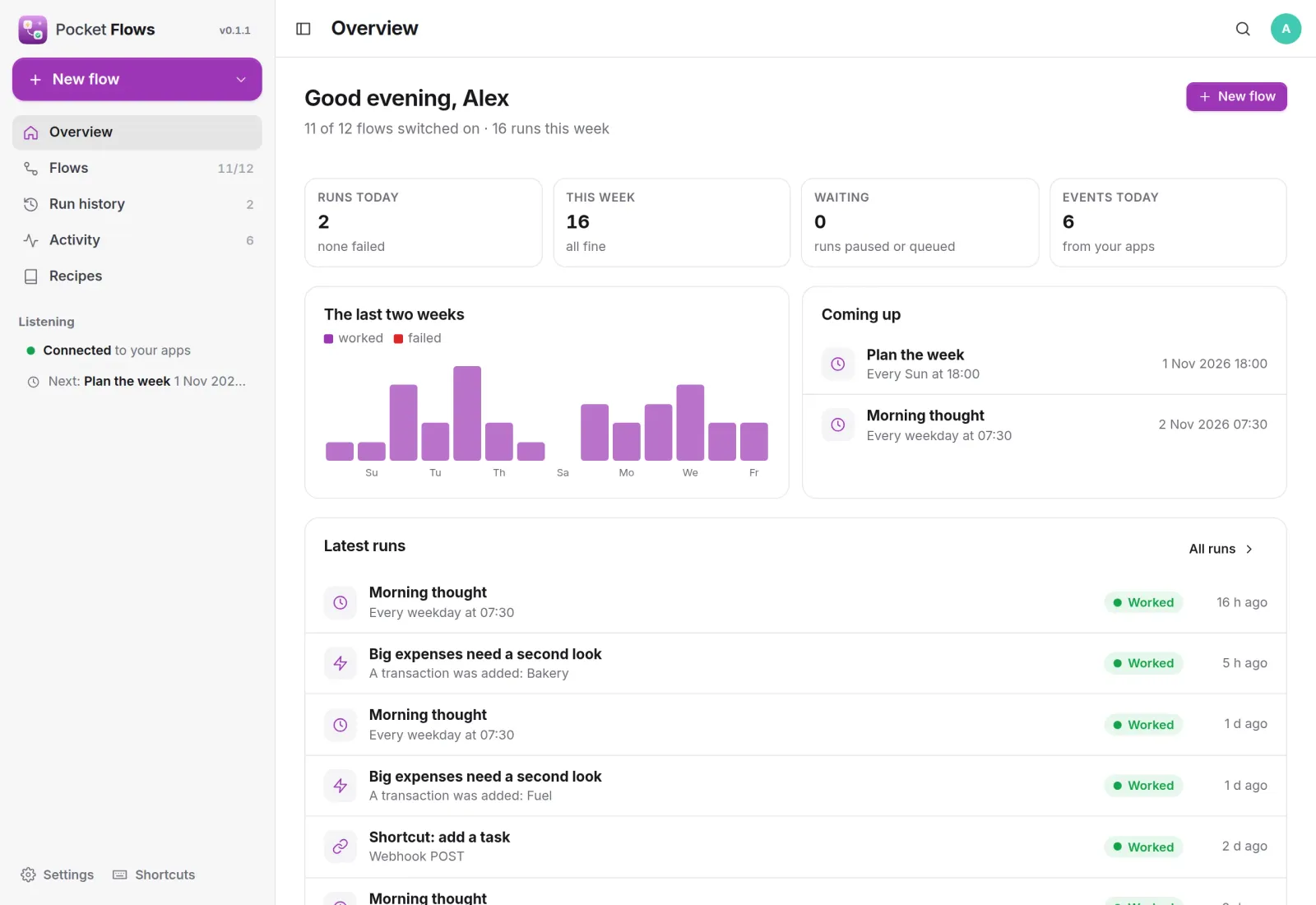Switch to the Activity section
Viewport: 1316px width, 905px height.
coord(137,240)
